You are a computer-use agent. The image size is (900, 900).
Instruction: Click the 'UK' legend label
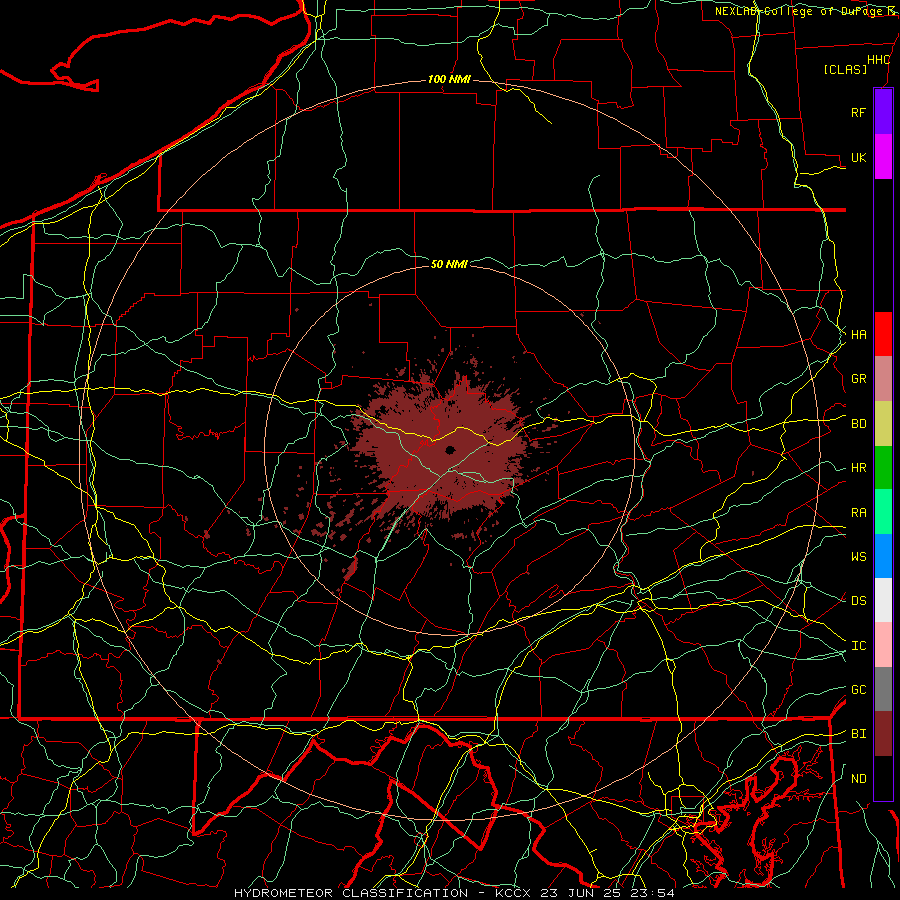coord(858,157)
